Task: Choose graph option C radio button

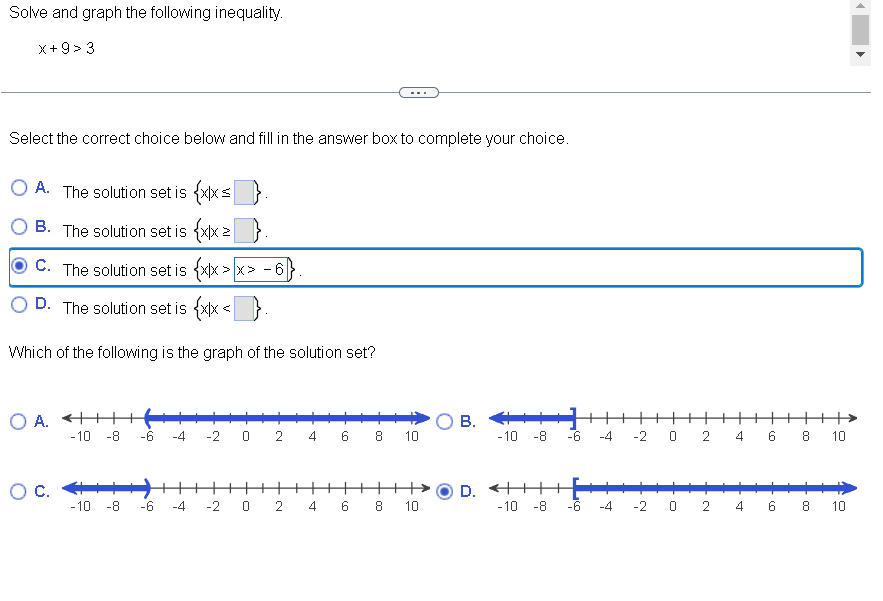Action: [18, 491]
